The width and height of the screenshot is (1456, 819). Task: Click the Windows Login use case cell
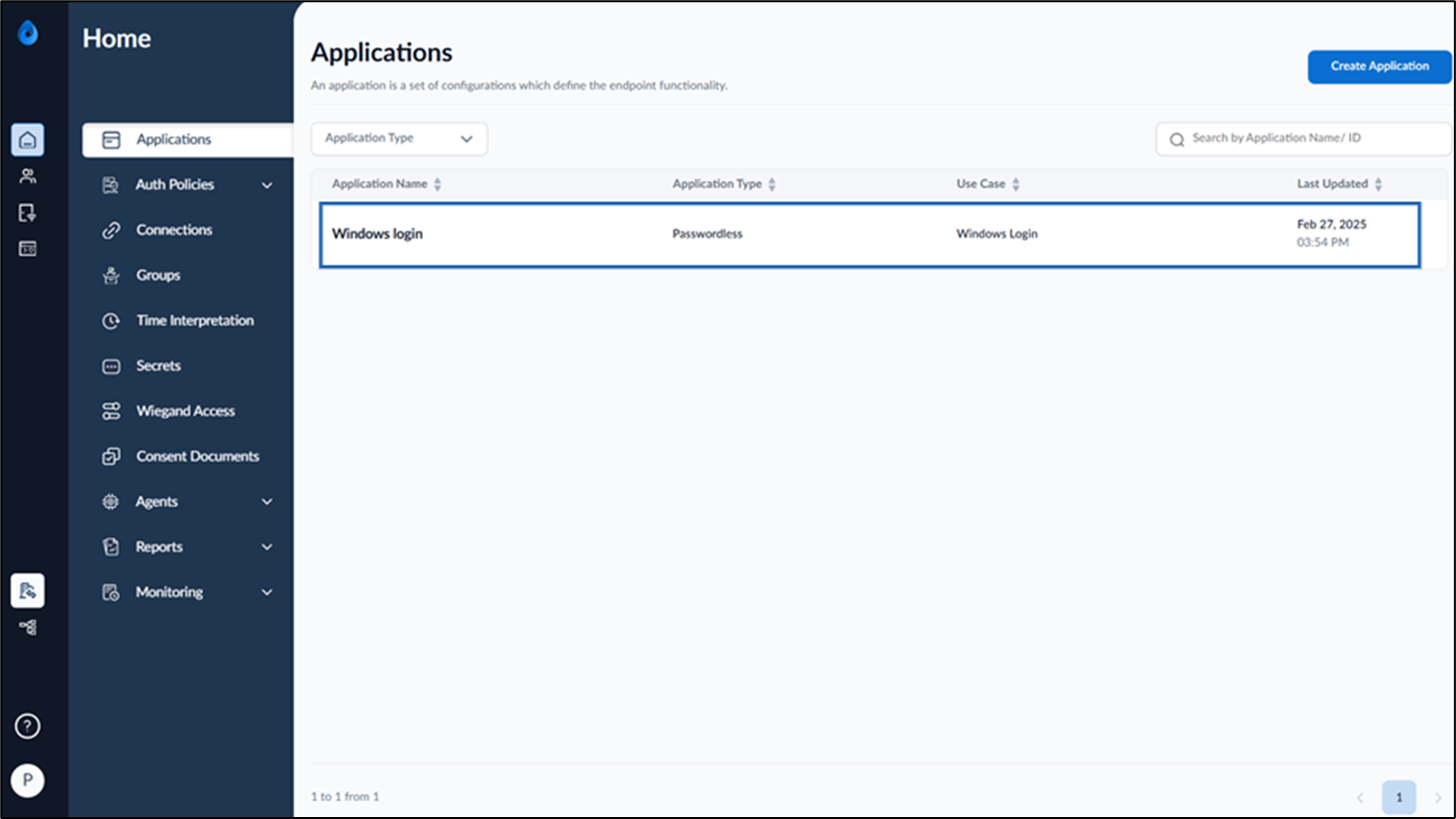(x=996, y=234)
